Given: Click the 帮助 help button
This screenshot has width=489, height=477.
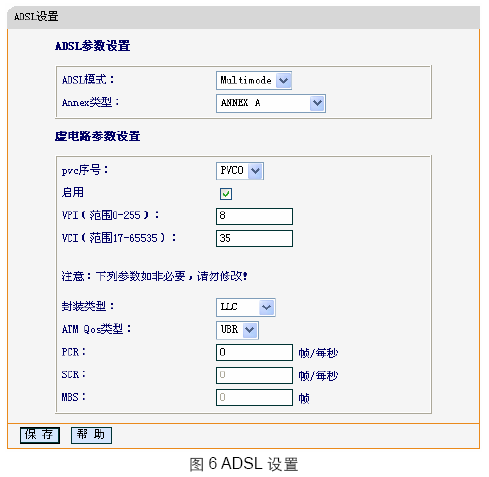Looking at the screenshot, I should pos(91,435).
